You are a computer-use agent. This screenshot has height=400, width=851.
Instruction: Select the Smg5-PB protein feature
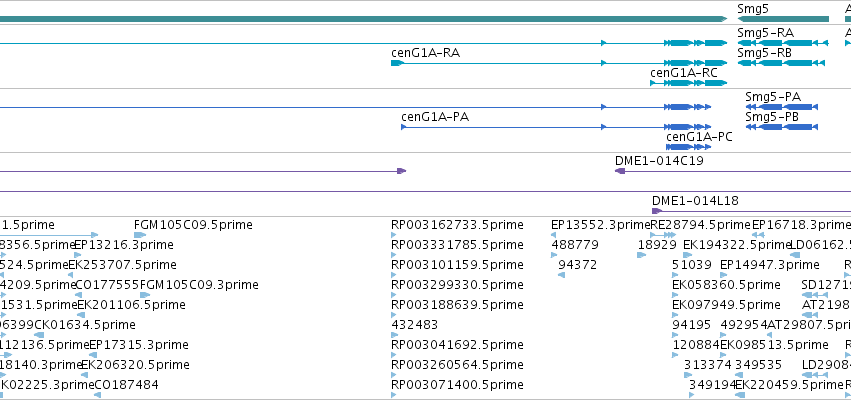coord(782,127)
